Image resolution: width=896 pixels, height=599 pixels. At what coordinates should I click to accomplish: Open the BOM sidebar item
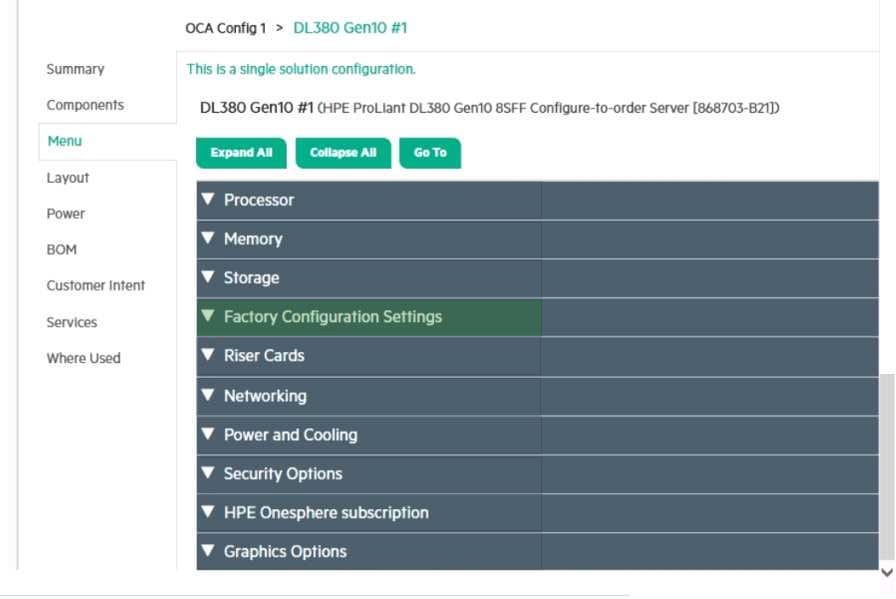click(x=61, y=250)
